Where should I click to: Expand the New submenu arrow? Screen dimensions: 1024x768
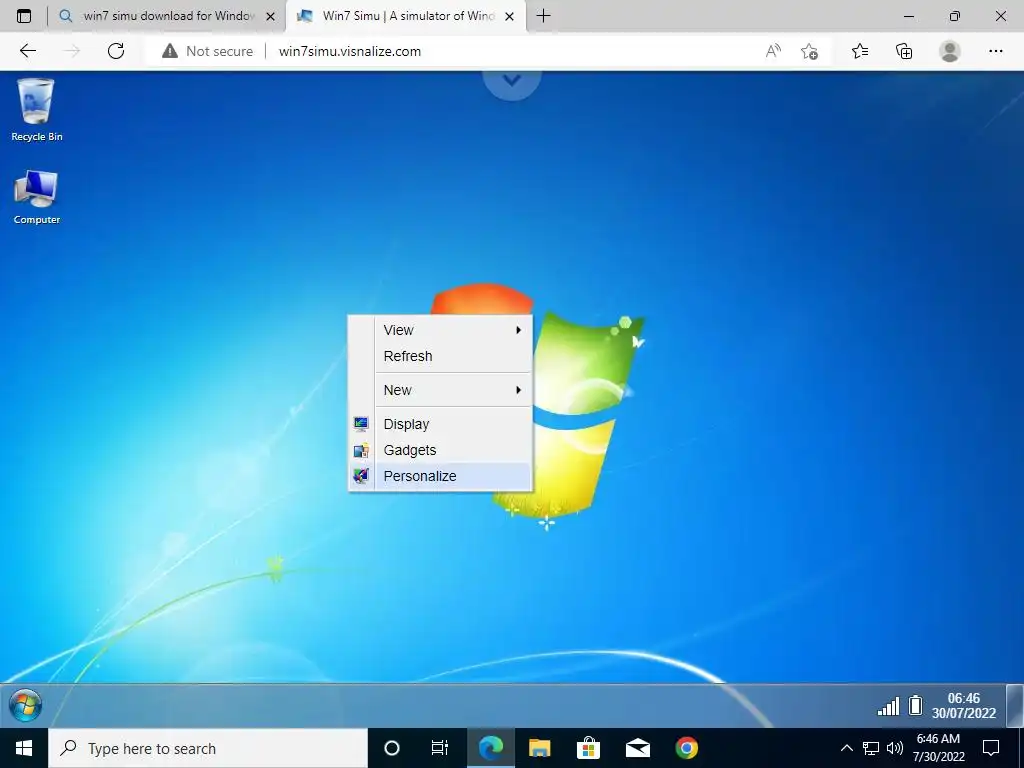click(519, 390)
